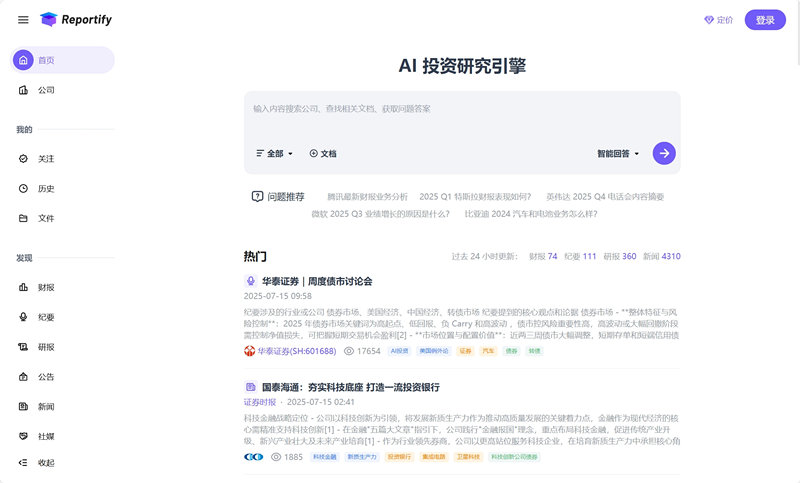800x483 pixels.
Task: Click the 财报 chart icon
Action: 23,288
